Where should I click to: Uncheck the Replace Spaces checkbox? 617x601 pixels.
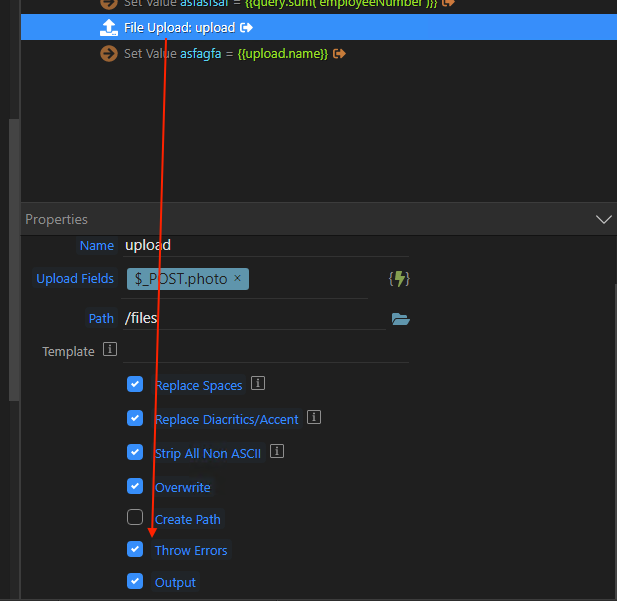[x=135, y=384]
